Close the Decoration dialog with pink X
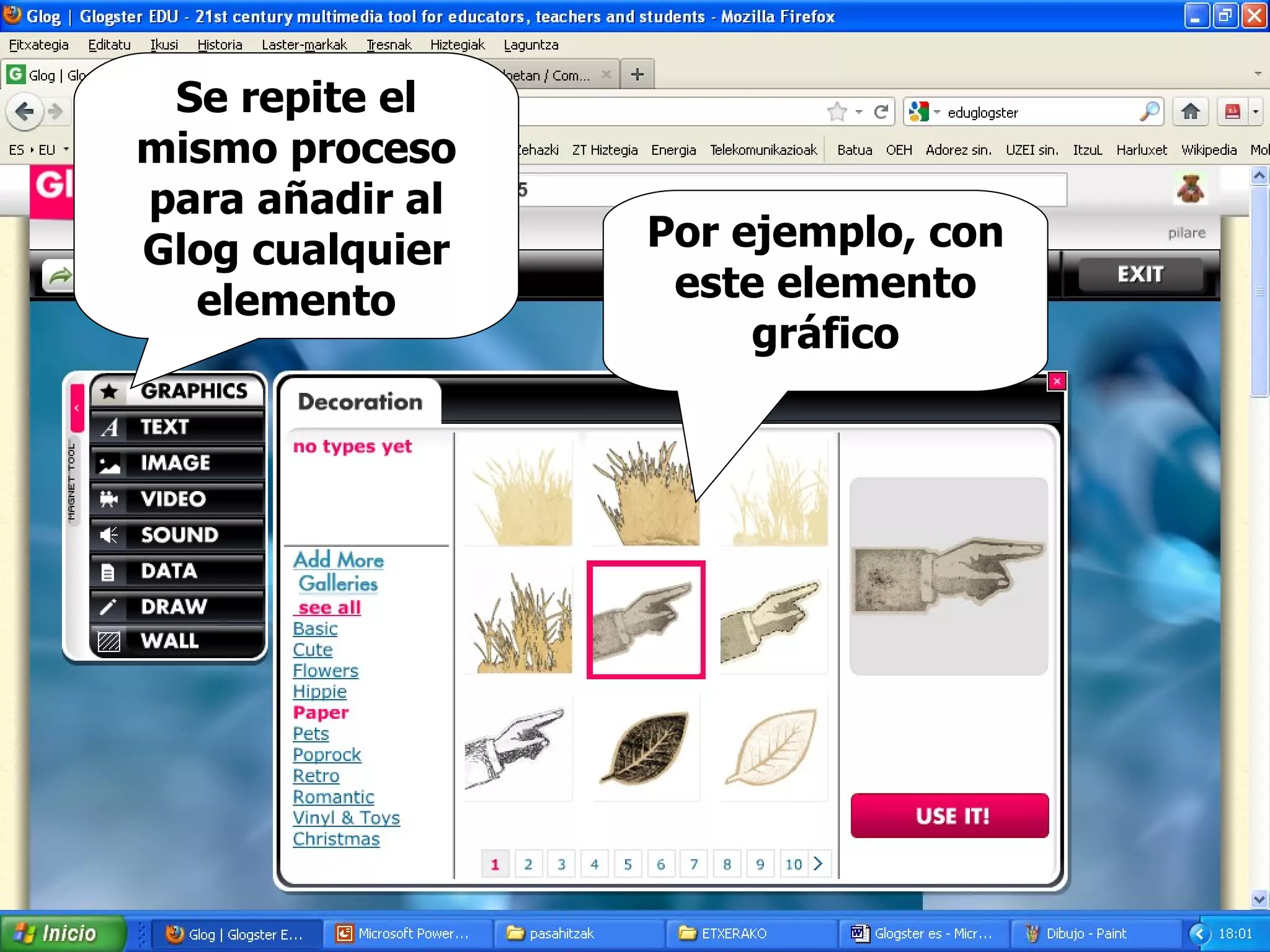The width and height of the screenshot is (1270, 952). pyautogui.click(x=1057, y=381)
